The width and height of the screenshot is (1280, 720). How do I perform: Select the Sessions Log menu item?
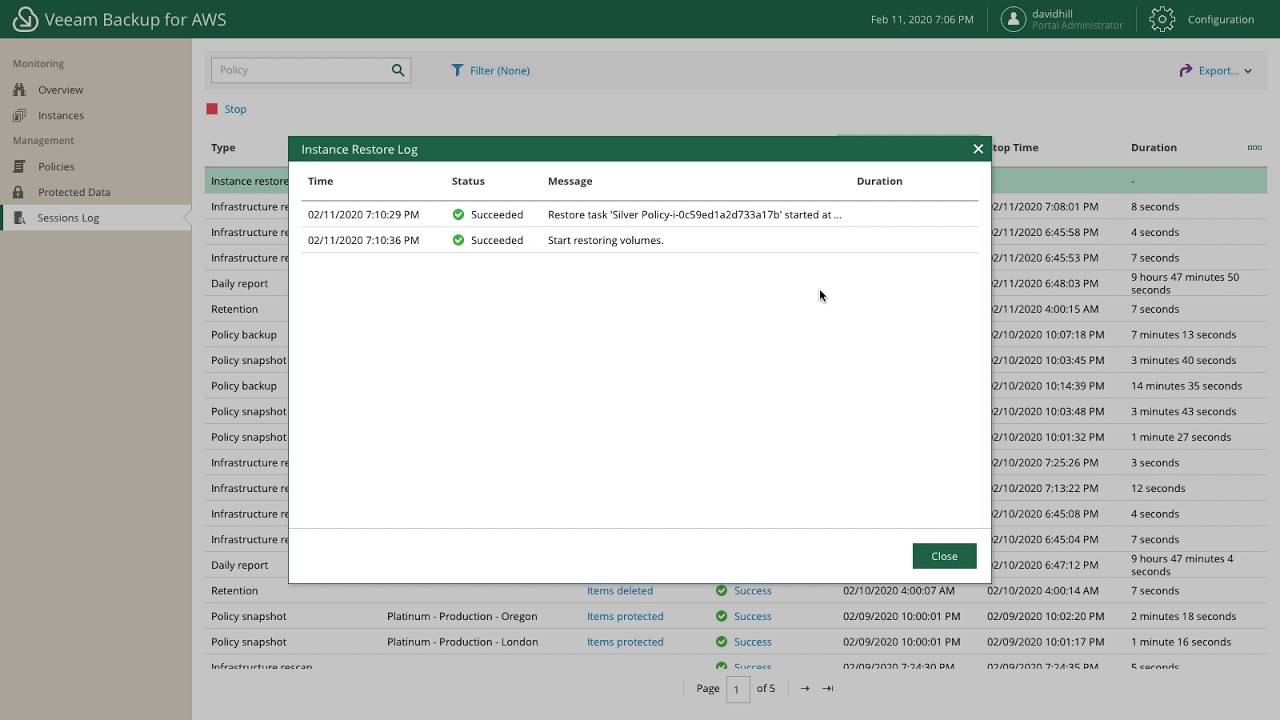point(68,218)
